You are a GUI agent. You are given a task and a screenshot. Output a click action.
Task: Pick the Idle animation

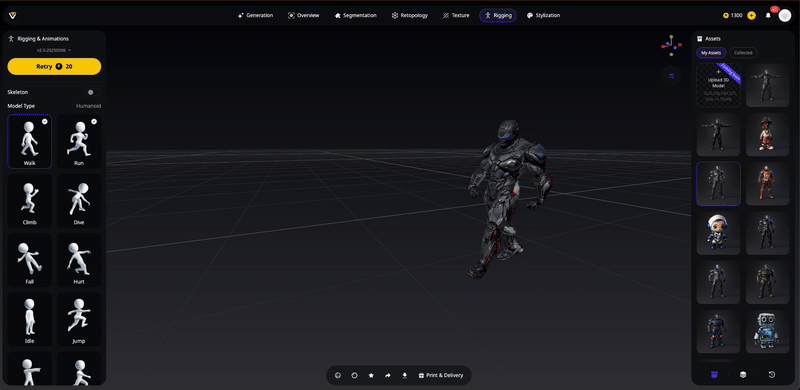(29, 319)
